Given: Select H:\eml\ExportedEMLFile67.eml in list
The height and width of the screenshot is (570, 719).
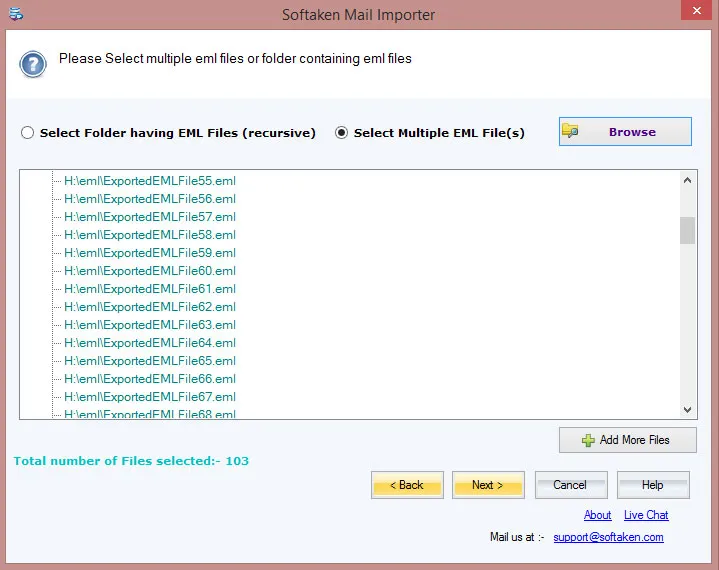Looking at the screenshot, I should (150, 397).
